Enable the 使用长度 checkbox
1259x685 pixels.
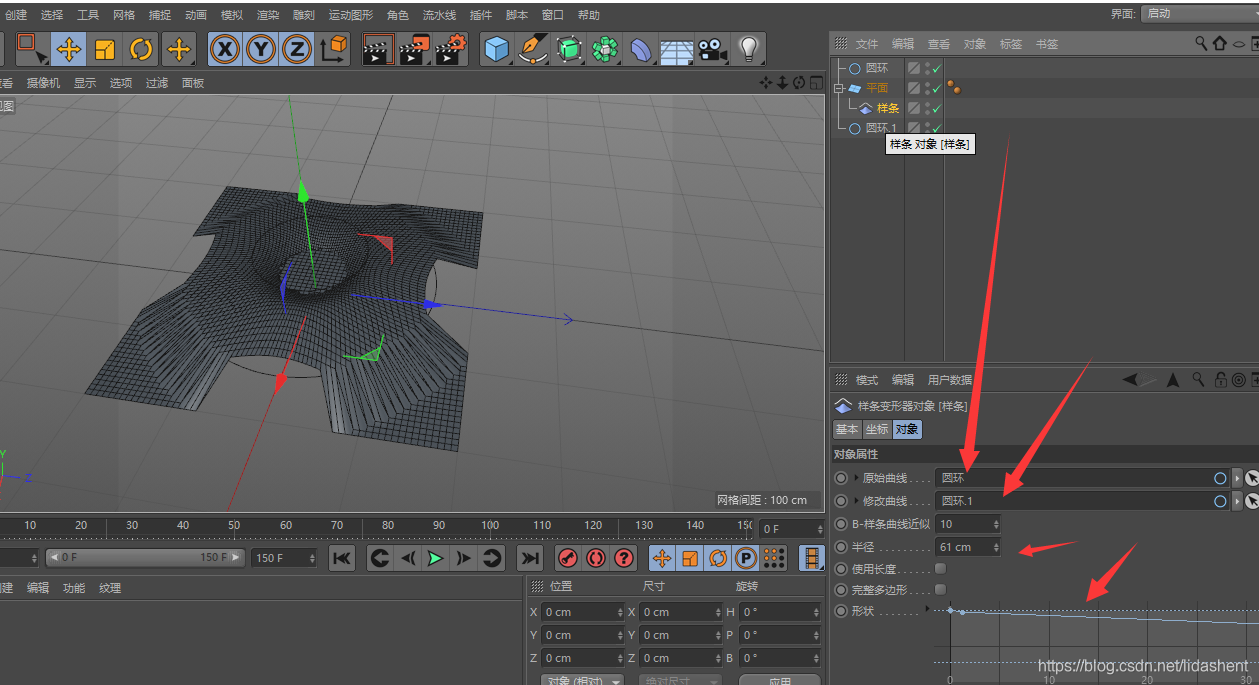click(x=940, y=569)
